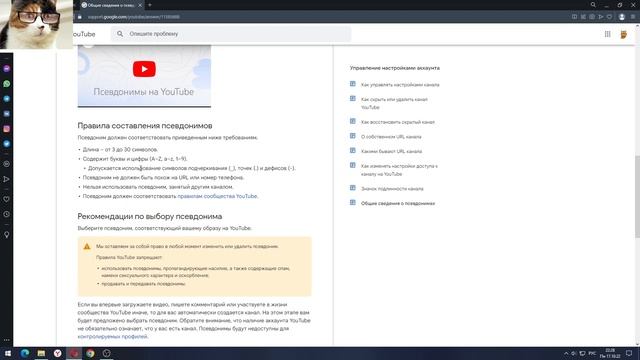Open the player icon in the sidebar
The width and height of the screenshot is (640, 360).
[x=7, y=164]
